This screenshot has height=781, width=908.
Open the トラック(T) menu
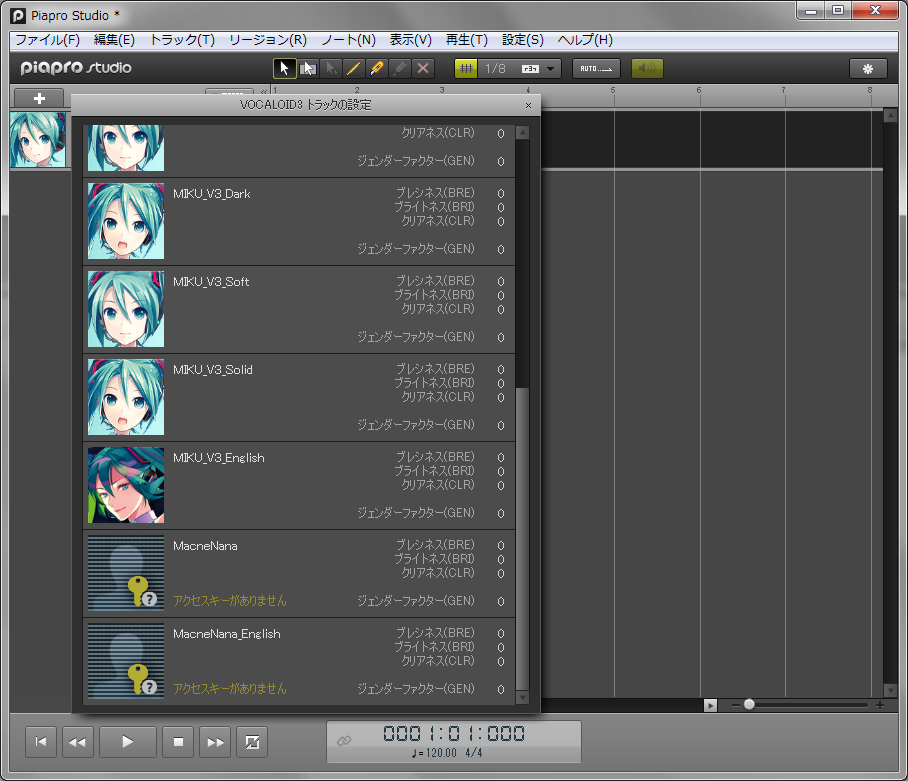click(x=182, y=40)
